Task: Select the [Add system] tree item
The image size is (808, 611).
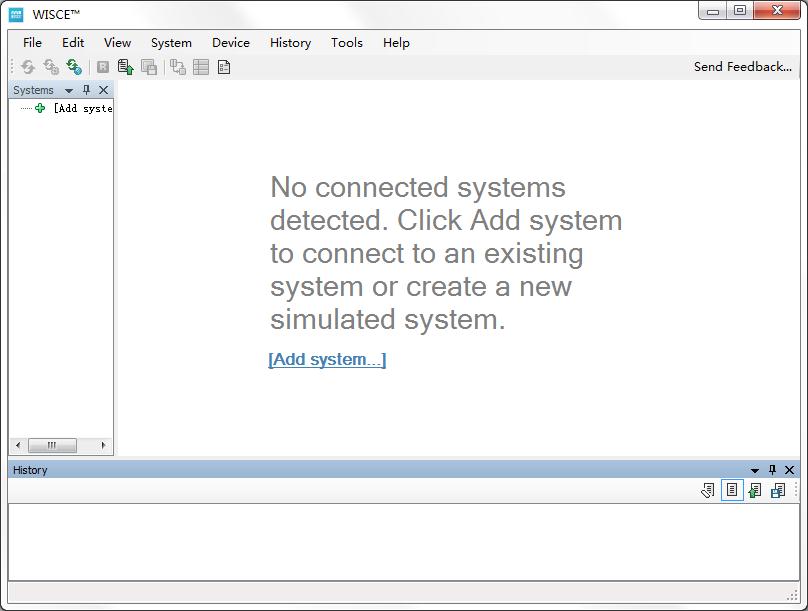Action: pyautogui.click(x=82, y=108)
